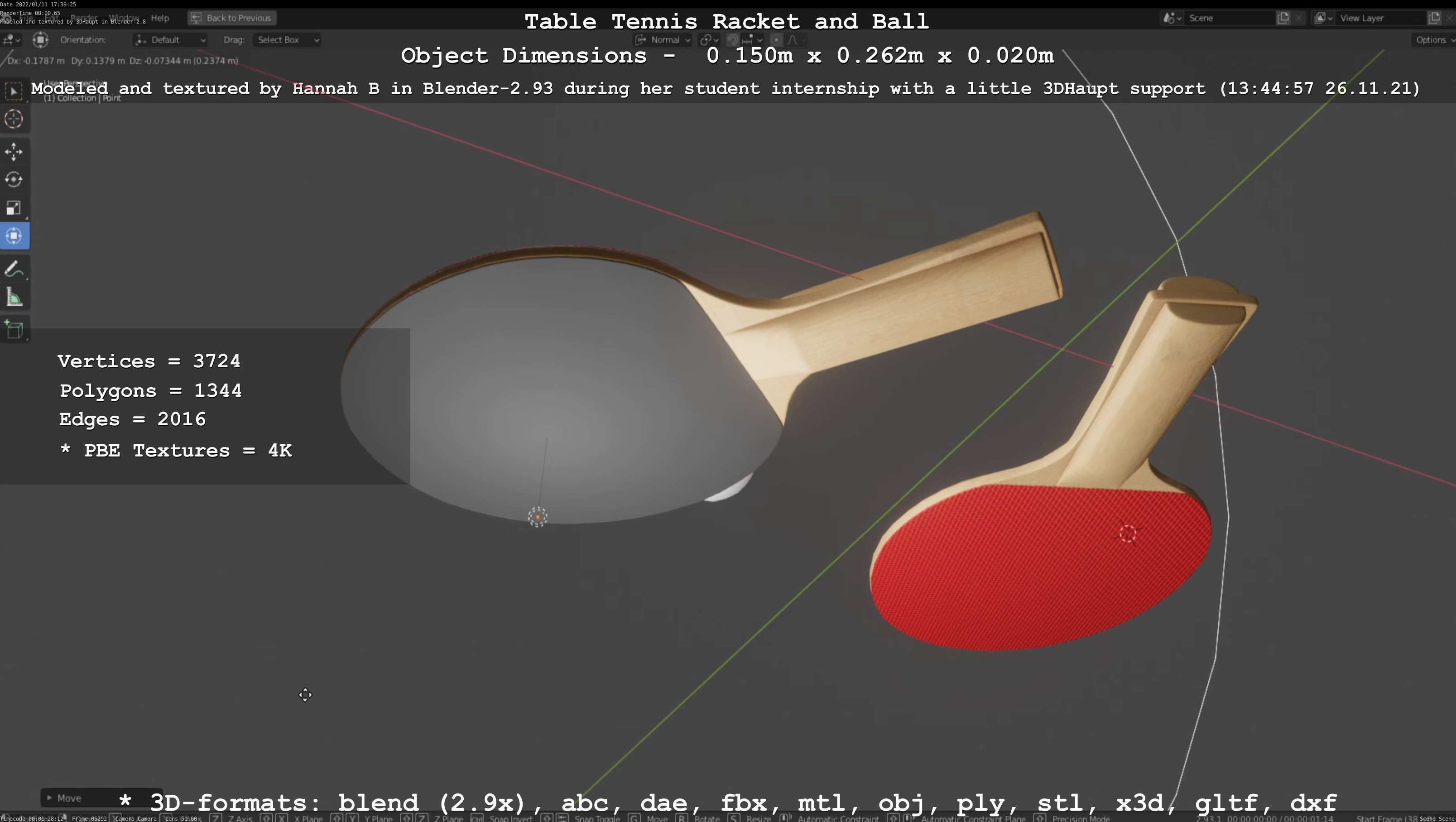Open the editor type selector icon

(11, 39)
